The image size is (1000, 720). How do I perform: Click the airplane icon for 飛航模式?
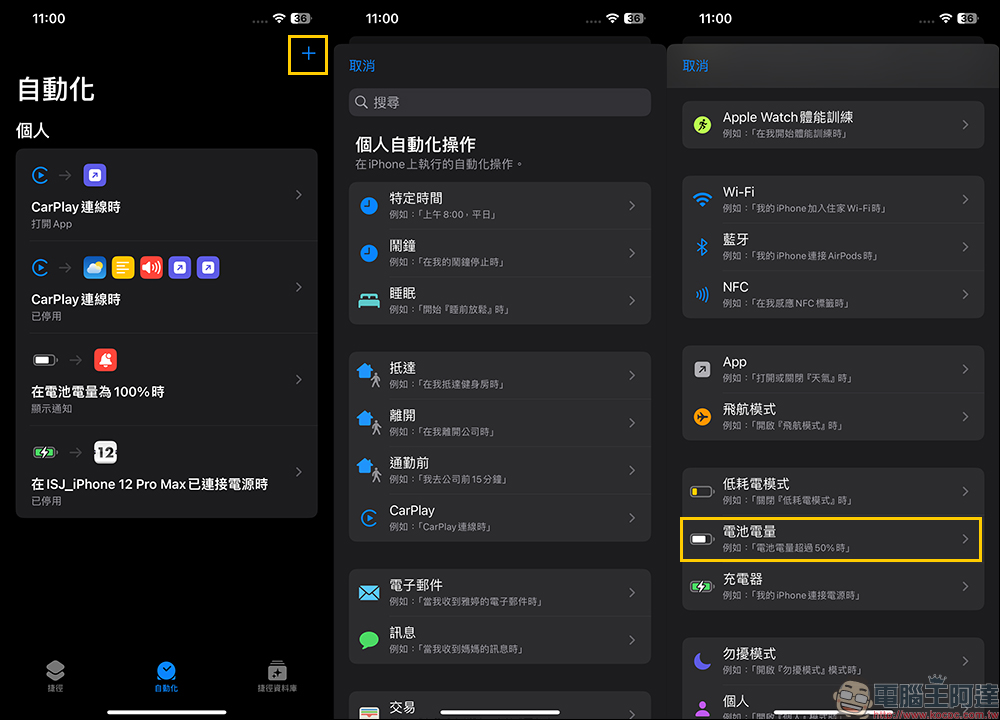pyautogui.click(x=702, y=417)
